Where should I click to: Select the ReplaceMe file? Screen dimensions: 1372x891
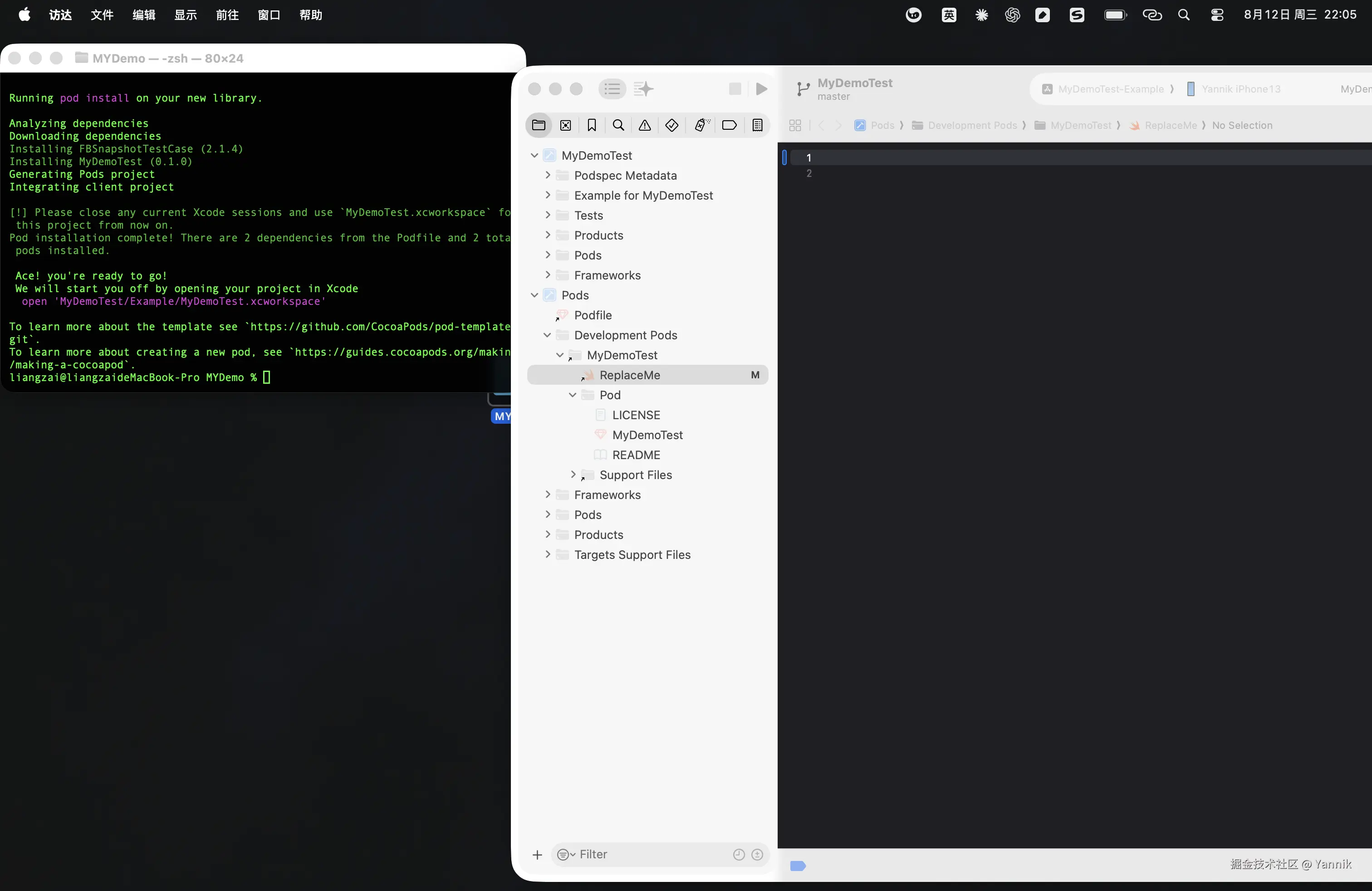(648, 375)
